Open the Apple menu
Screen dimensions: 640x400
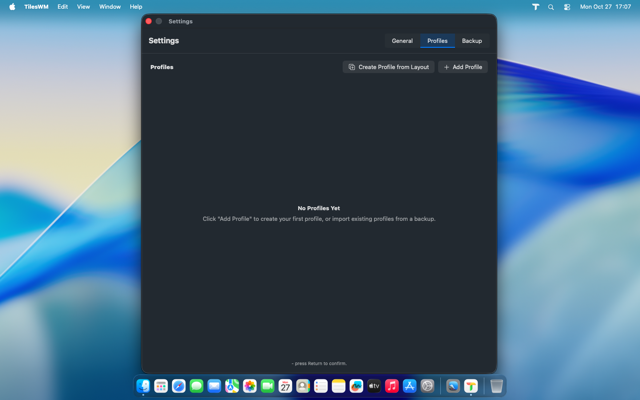pyautogui.click(x=12, y=7)
